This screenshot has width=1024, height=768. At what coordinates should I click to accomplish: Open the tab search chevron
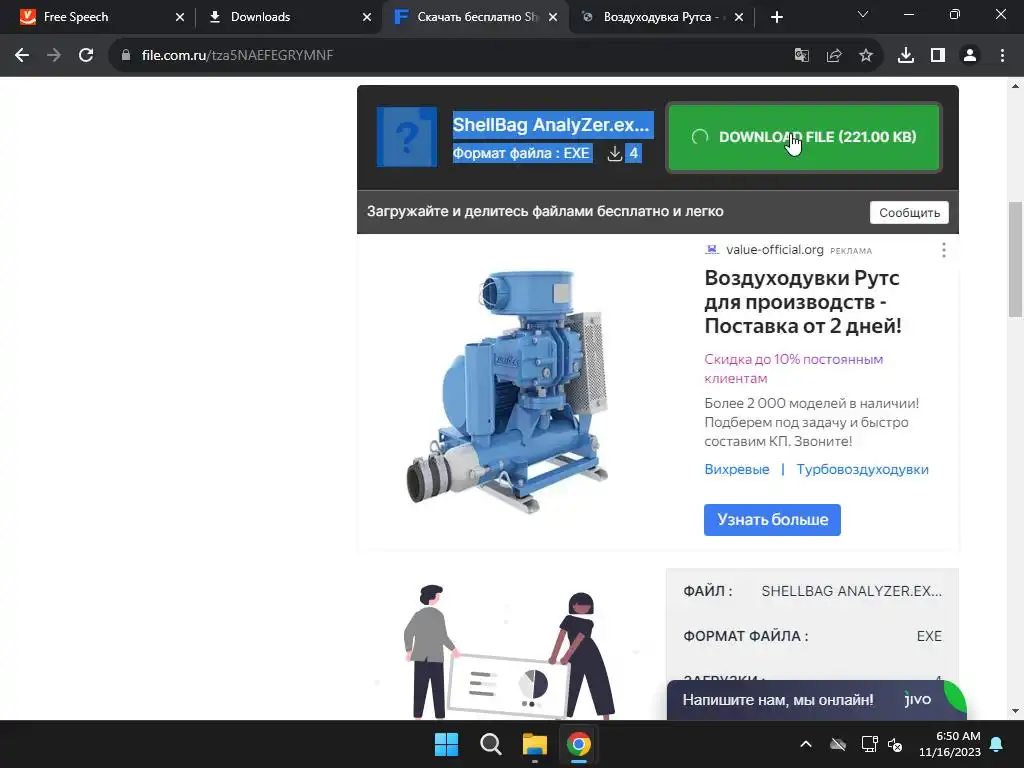tap(863, 14)
